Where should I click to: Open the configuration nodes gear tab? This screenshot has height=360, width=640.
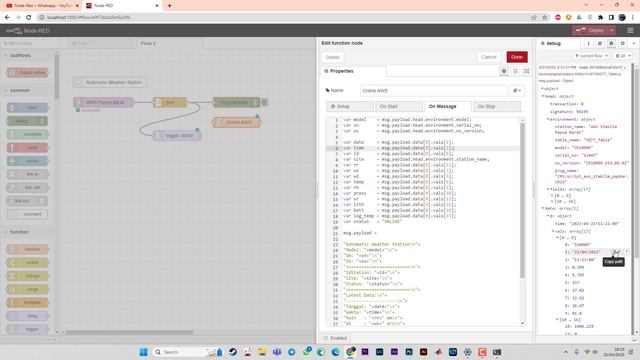point(622,43)
